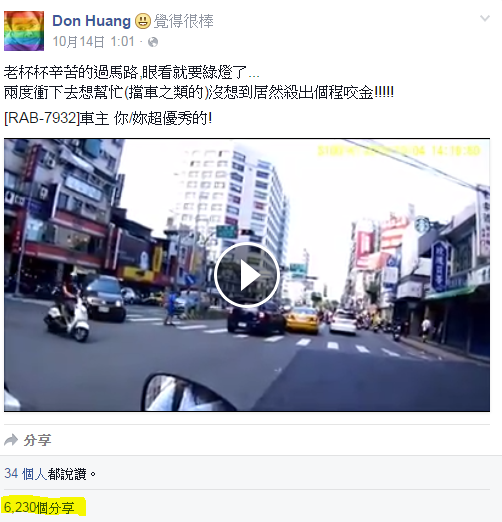Click the [RAB-7932] license plate text line
This screenshot has width=502, height=522.
[x=108, y=118]
